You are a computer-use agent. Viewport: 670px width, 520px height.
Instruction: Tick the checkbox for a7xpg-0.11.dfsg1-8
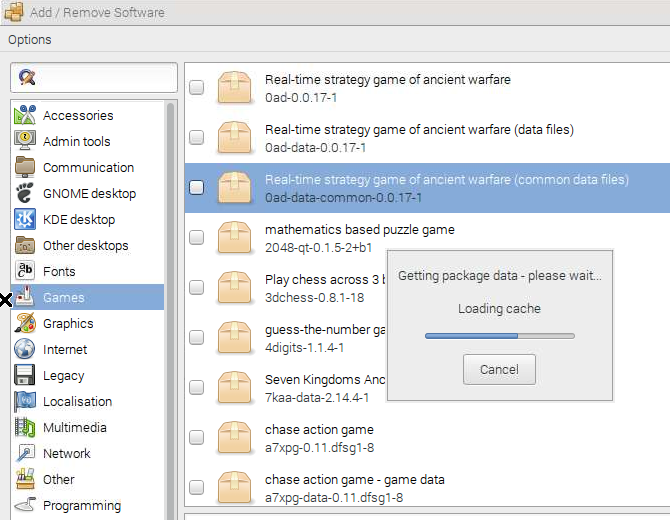[197, 437]
